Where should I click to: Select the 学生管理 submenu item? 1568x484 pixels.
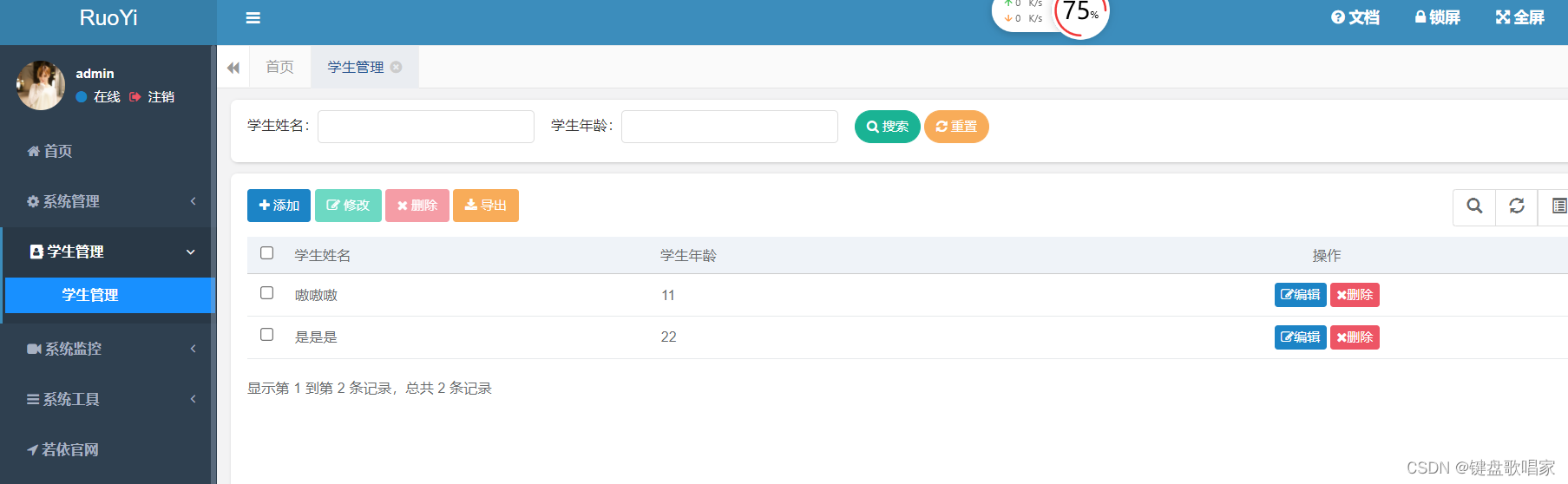(109, 295)
